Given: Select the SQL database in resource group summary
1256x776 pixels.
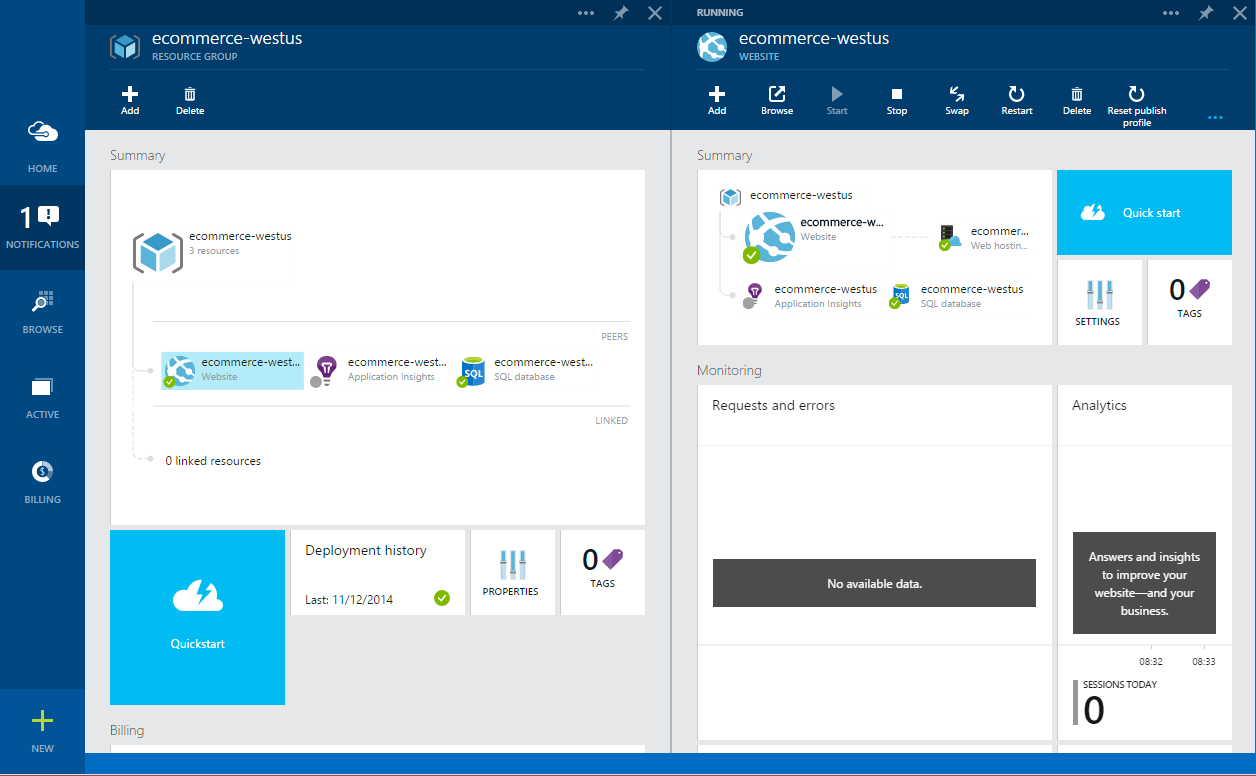Looking at the screenshot, I should click(x=528, y=369).
